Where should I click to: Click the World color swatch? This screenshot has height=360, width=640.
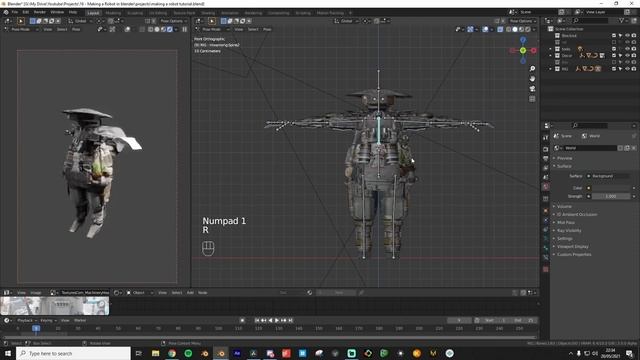click(610, 188)
